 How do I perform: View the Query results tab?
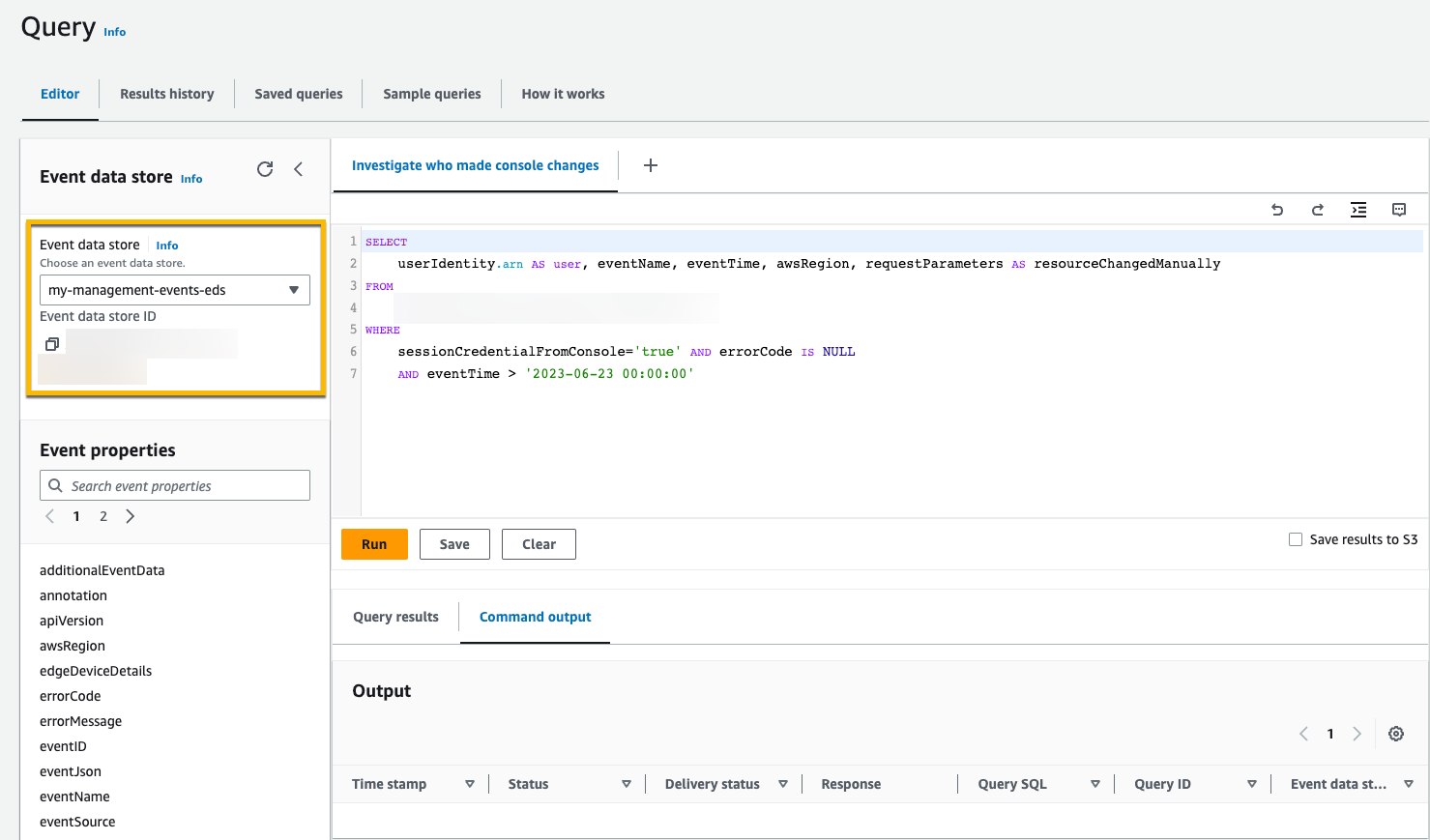395,617
